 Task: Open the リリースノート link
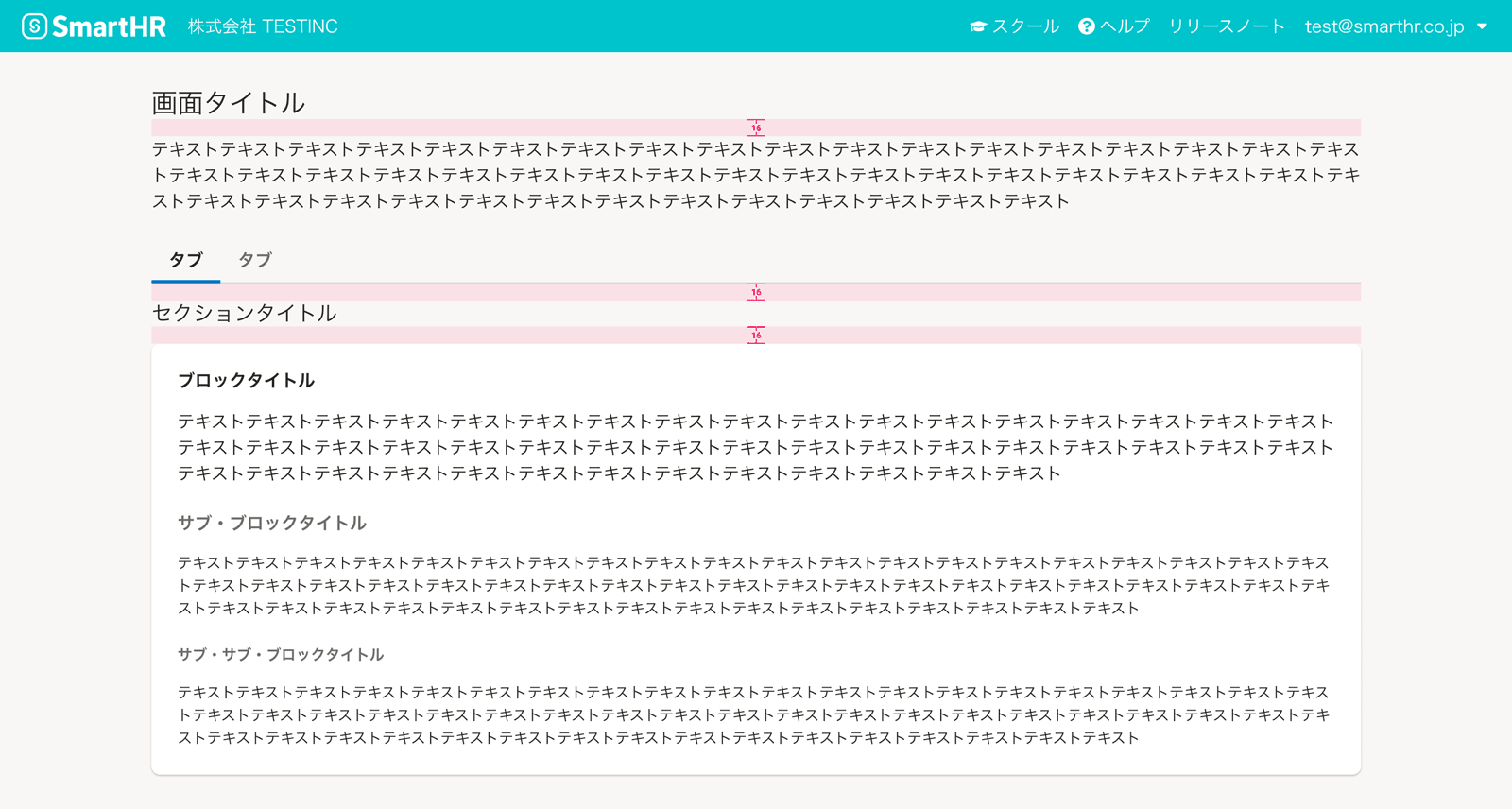pos(1227,26)
